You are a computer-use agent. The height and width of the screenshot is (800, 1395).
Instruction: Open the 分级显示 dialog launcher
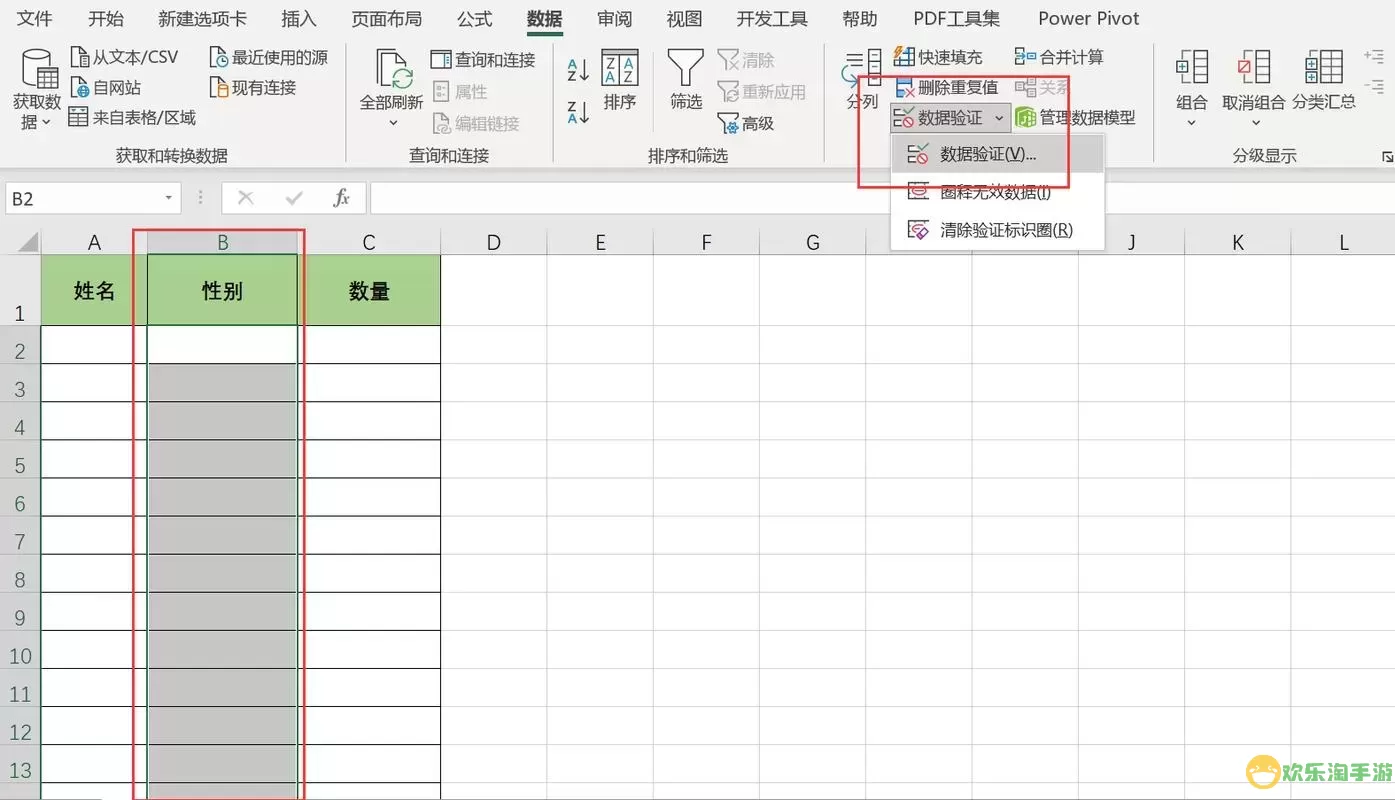pyautogui.click(x=1387, y=157)
